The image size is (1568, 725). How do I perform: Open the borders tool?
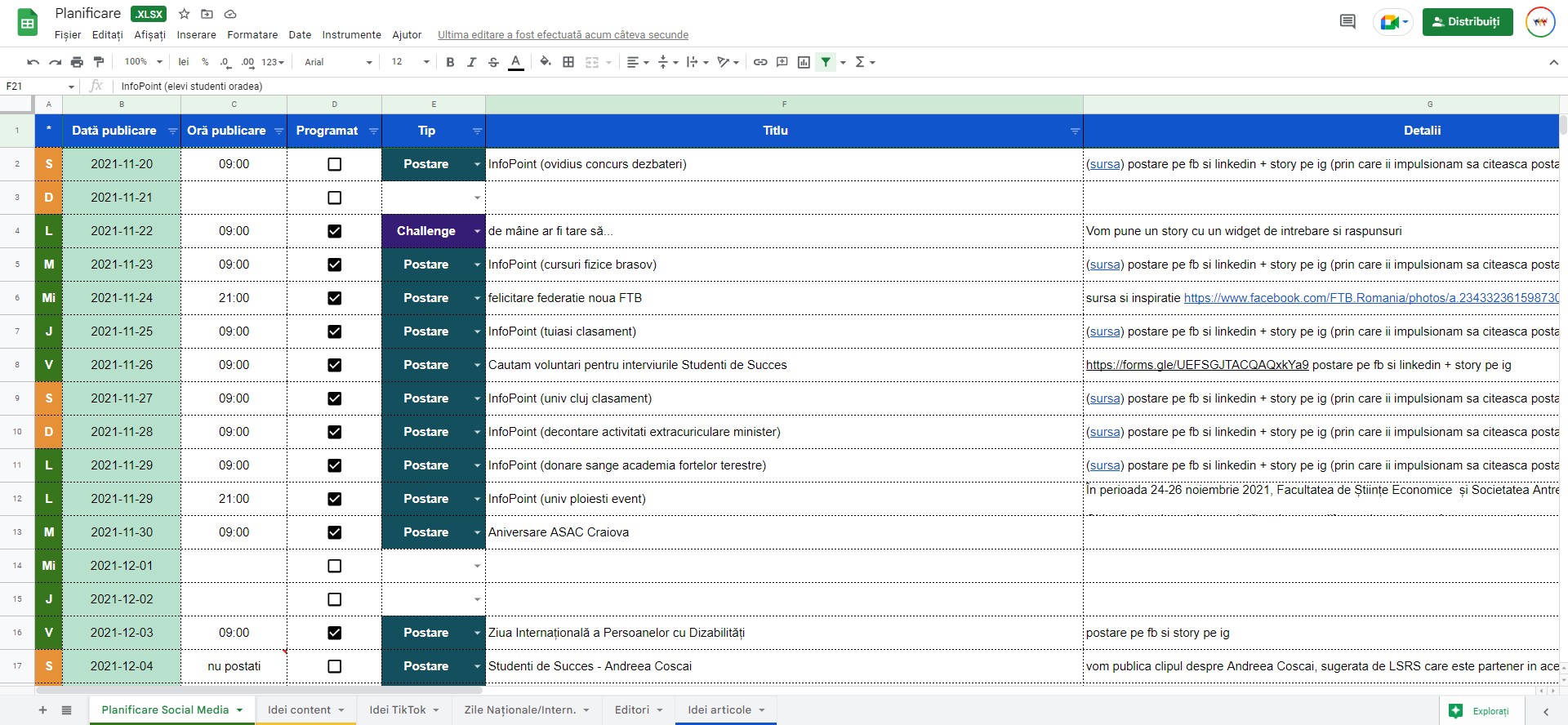point(568,62)
